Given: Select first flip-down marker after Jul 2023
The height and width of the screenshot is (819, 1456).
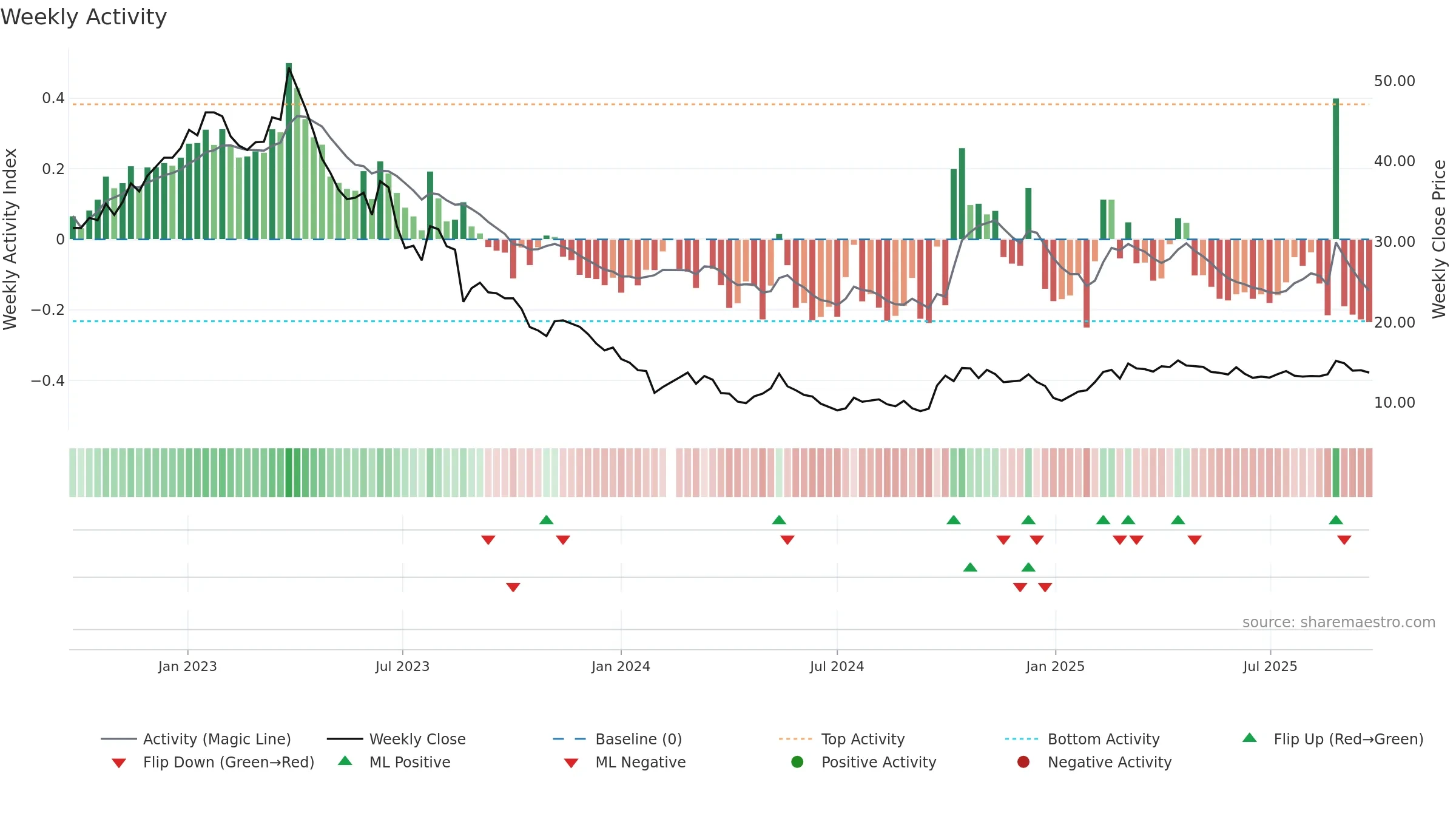Looking at the screenshot, I should pyautogui.click(x=488, y=540).
